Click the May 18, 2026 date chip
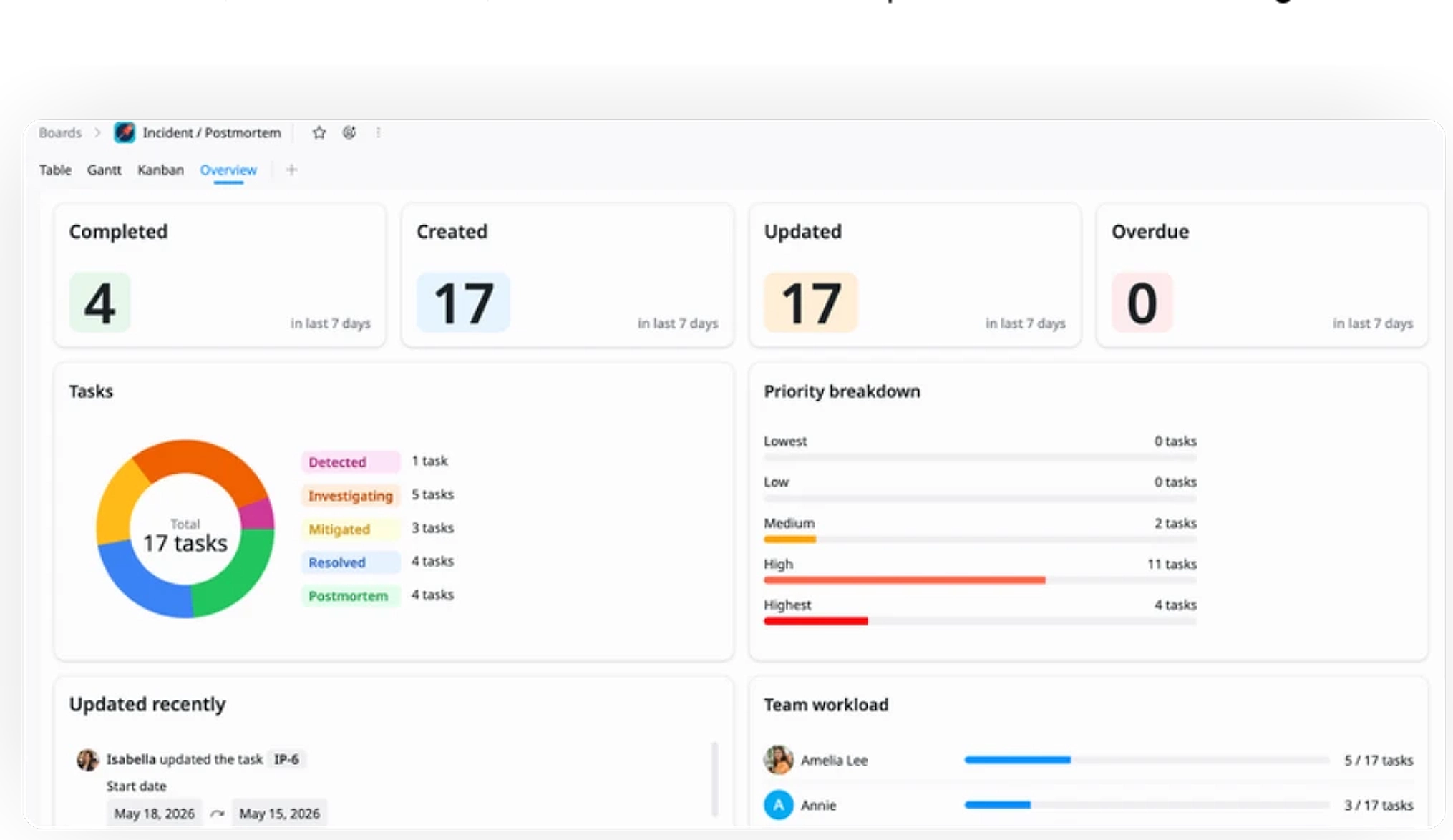Screen dimensions: 1453x840 coord(155,814)
